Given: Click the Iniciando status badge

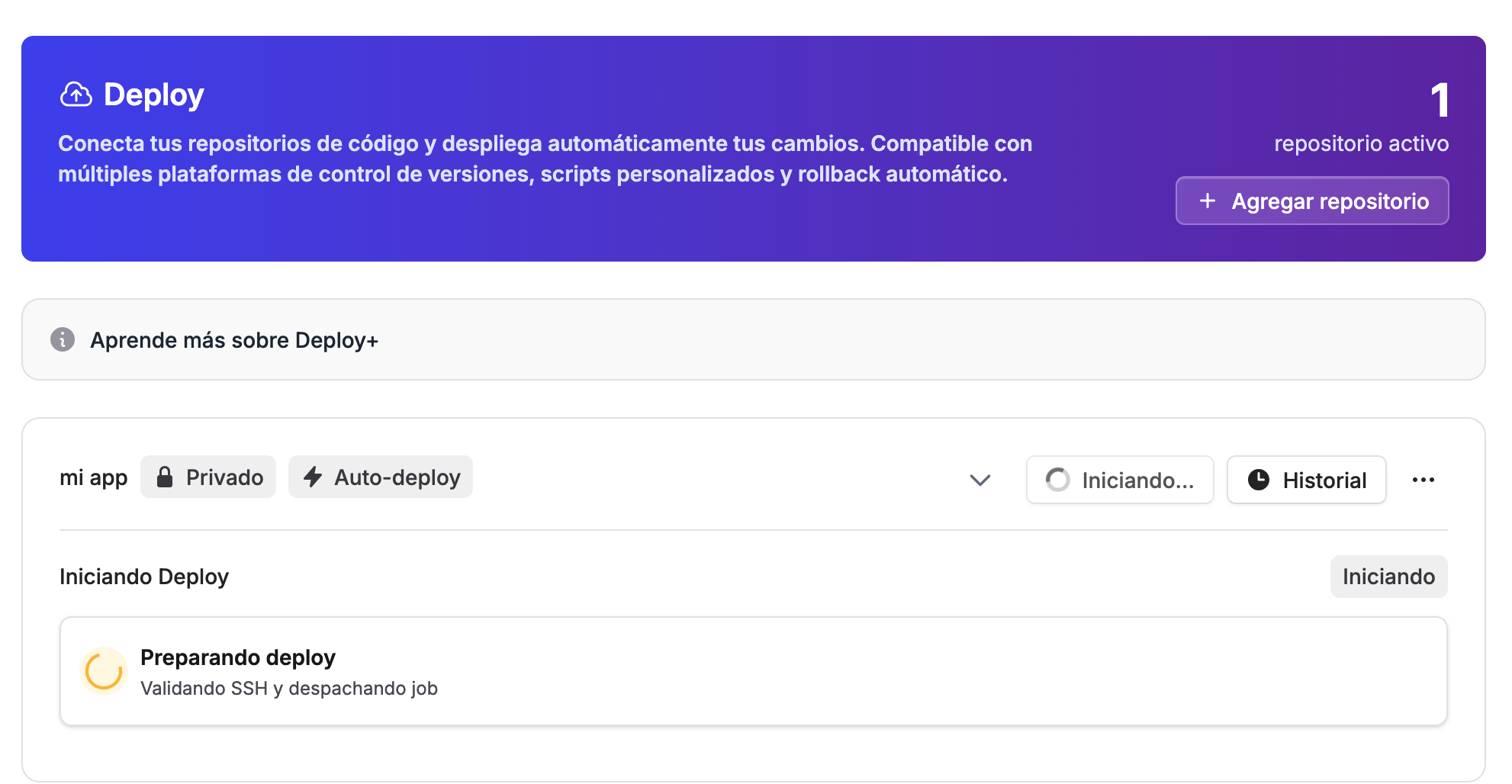Looking at the screenshot, I should coord(1388,577).
